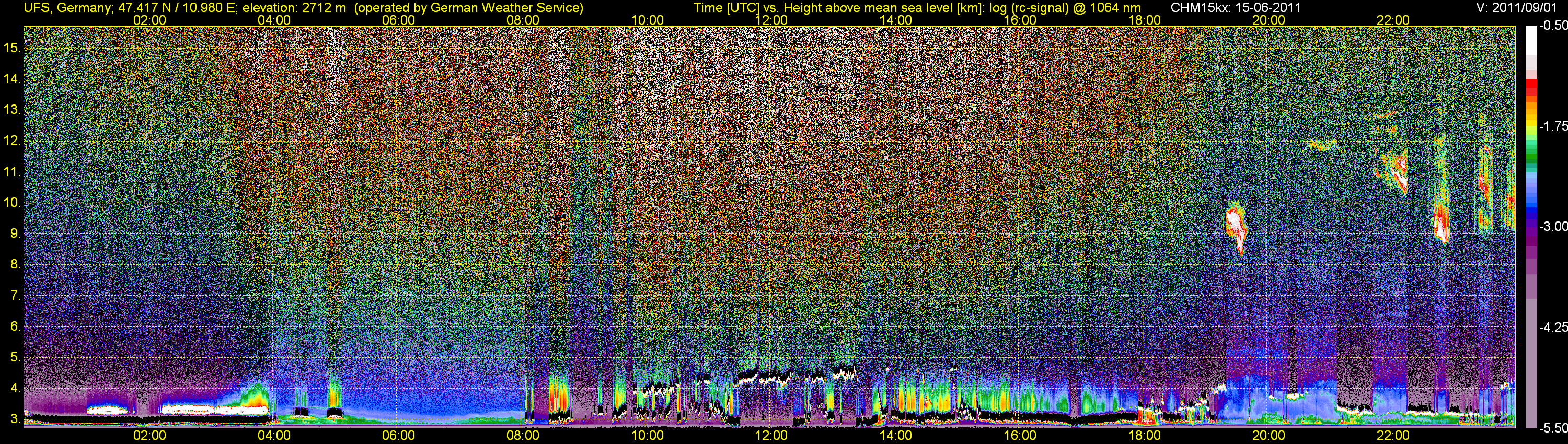Viewport: 1568px width, 444px height.
Task: Click the 12:00 label on top time axis
Action: 771,20
